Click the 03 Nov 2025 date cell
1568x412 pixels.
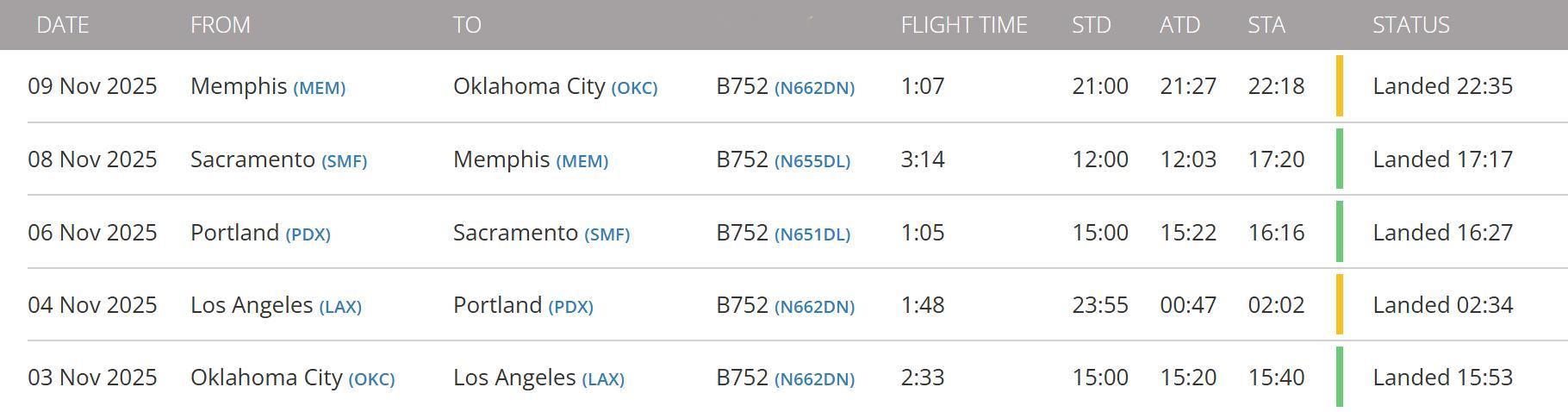coord(92,378)
